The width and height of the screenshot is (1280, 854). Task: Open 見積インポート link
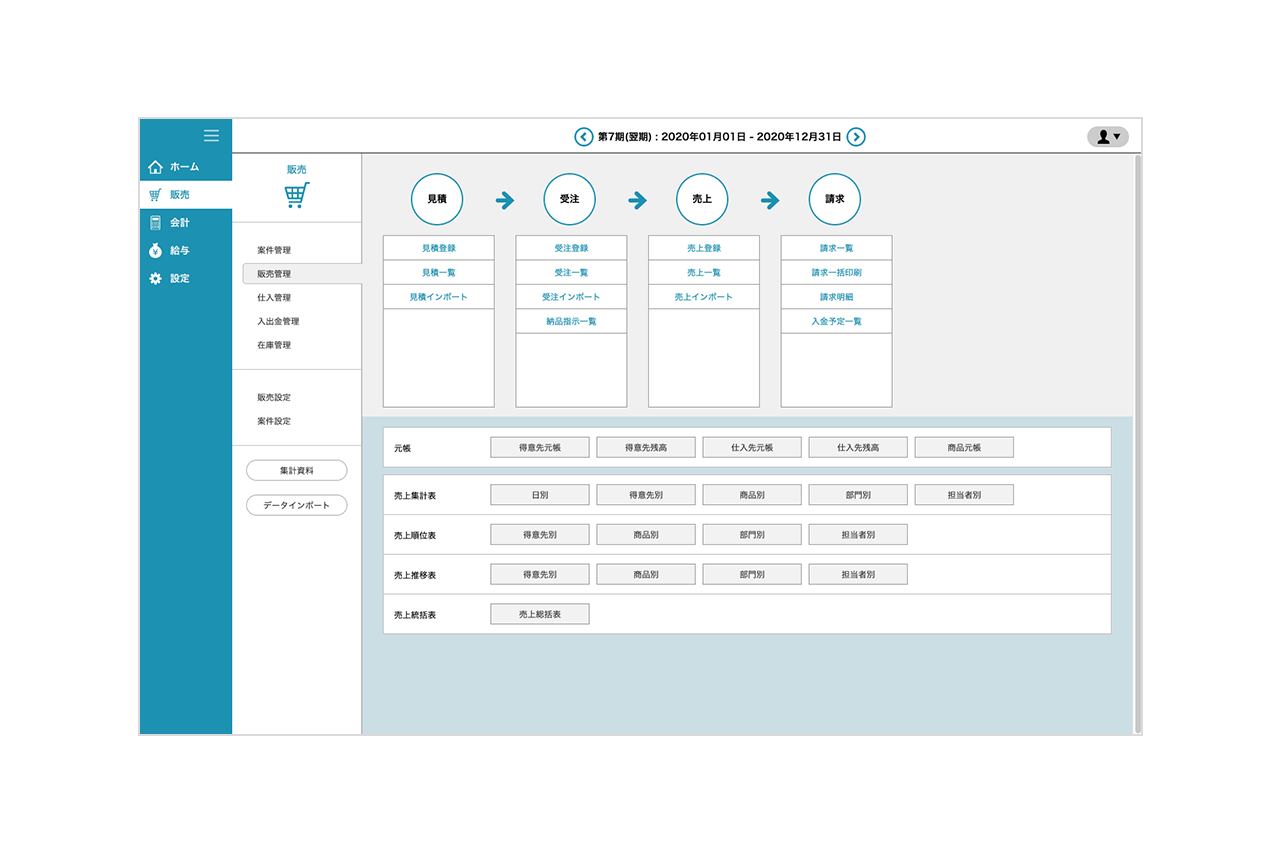(439, 297)
